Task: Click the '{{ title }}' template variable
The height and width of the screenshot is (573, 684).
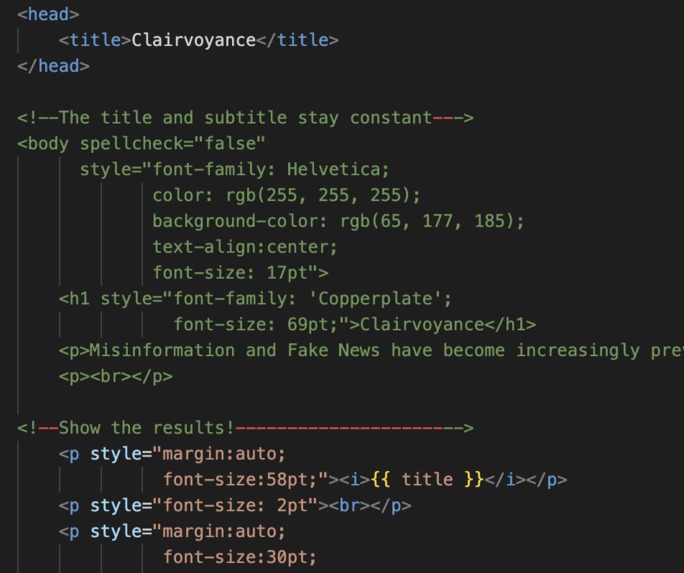Action: coord(428,479)
